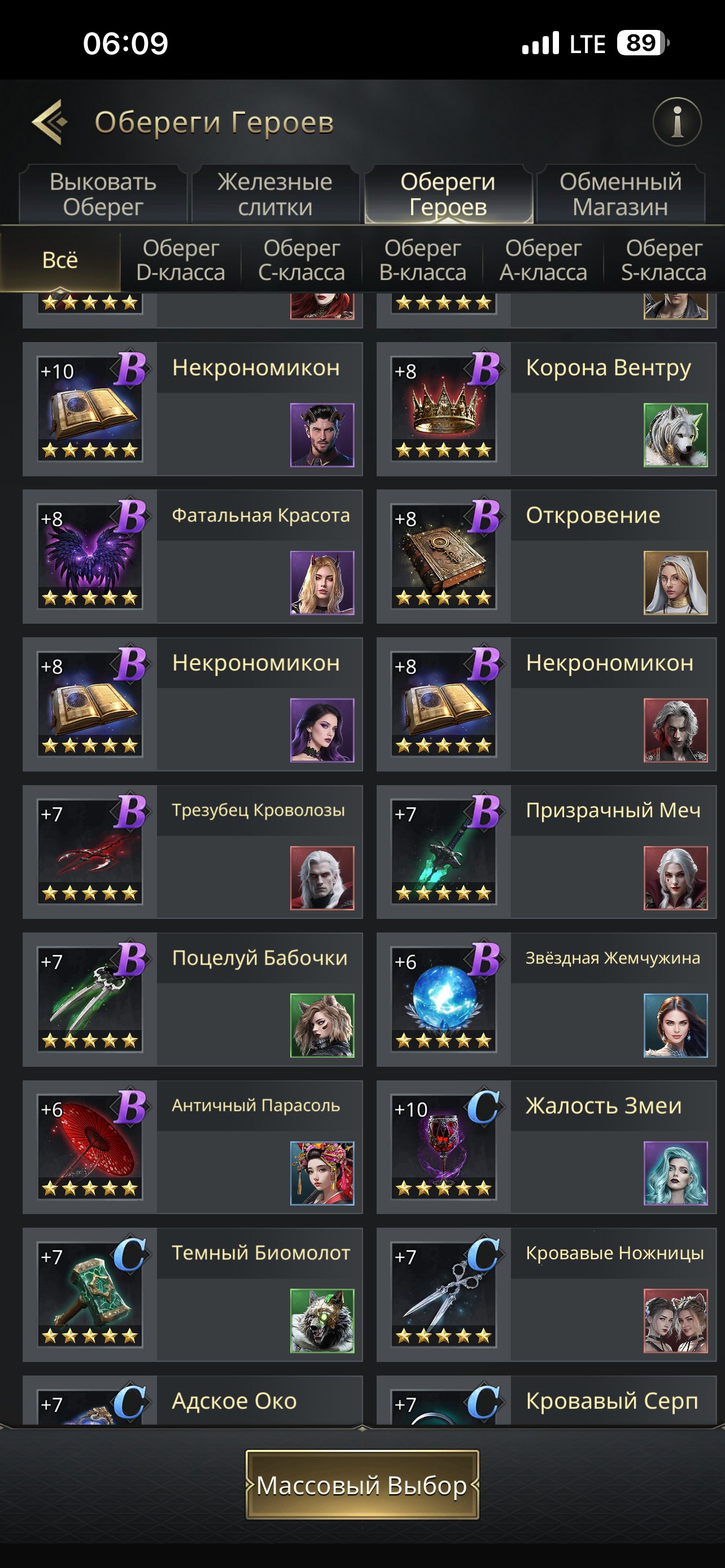725x1568 pixels.
Task: Open the +10 Некрономикон card
Action: pos(193,409)
